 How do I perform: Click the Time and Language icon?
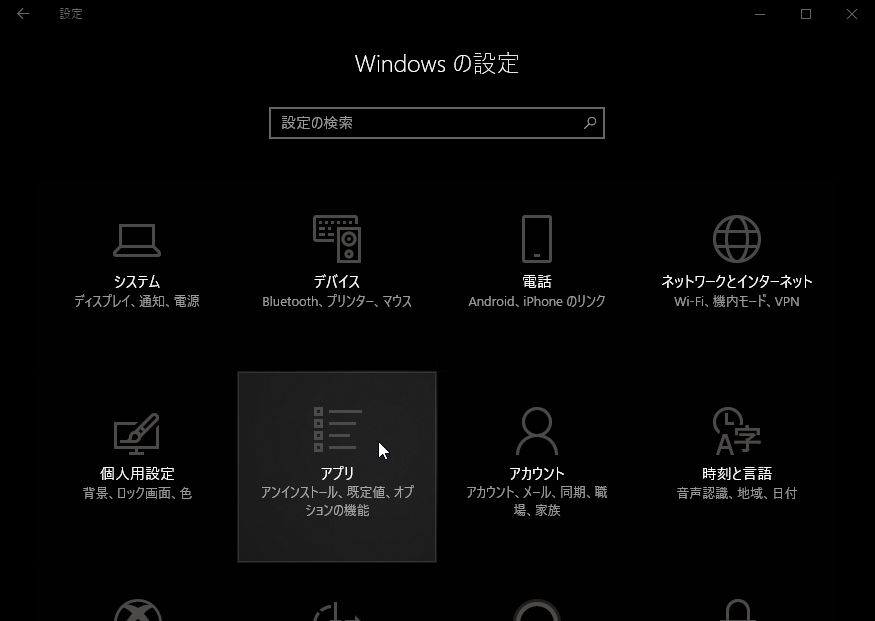(x=736, y=431)
